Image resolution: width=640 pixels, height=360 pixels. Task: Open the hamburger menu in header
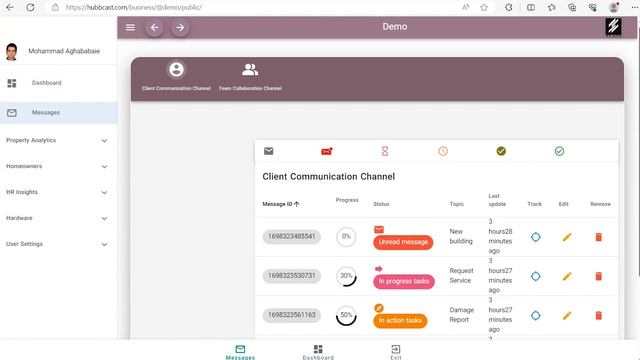pos(130,27)
